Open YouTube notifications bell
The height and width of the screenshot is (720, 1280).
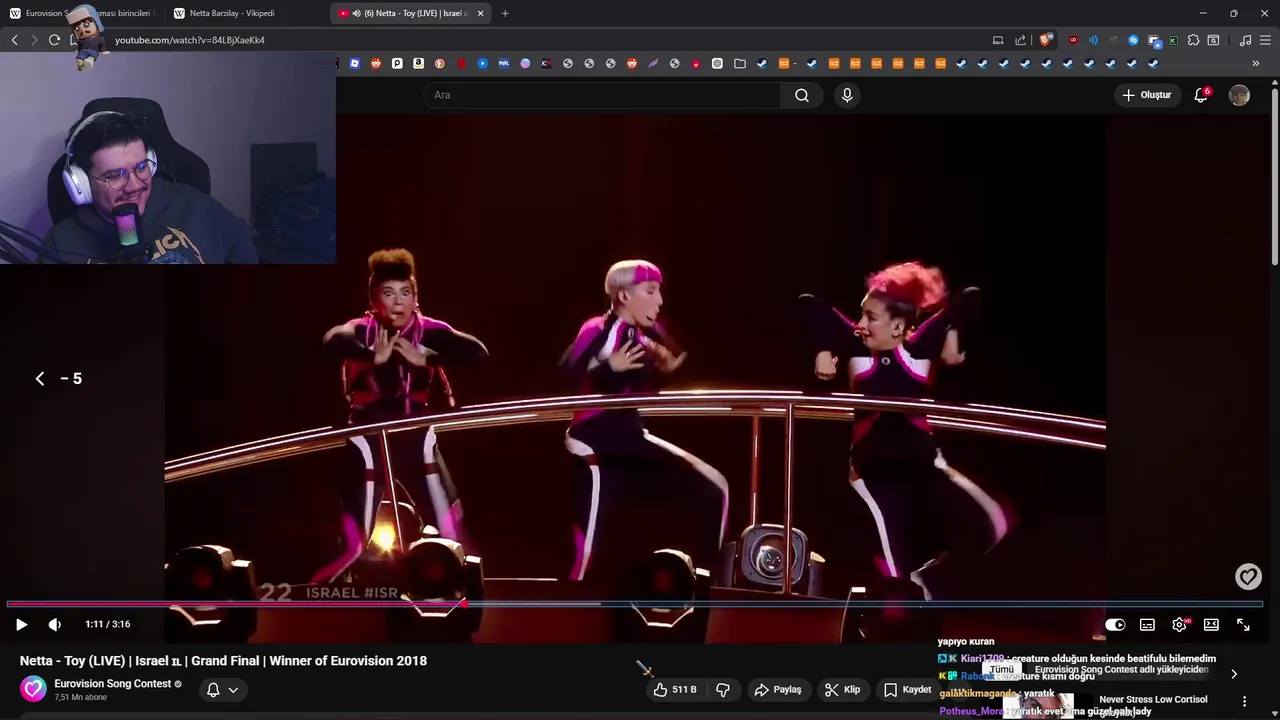(1201, 95)
